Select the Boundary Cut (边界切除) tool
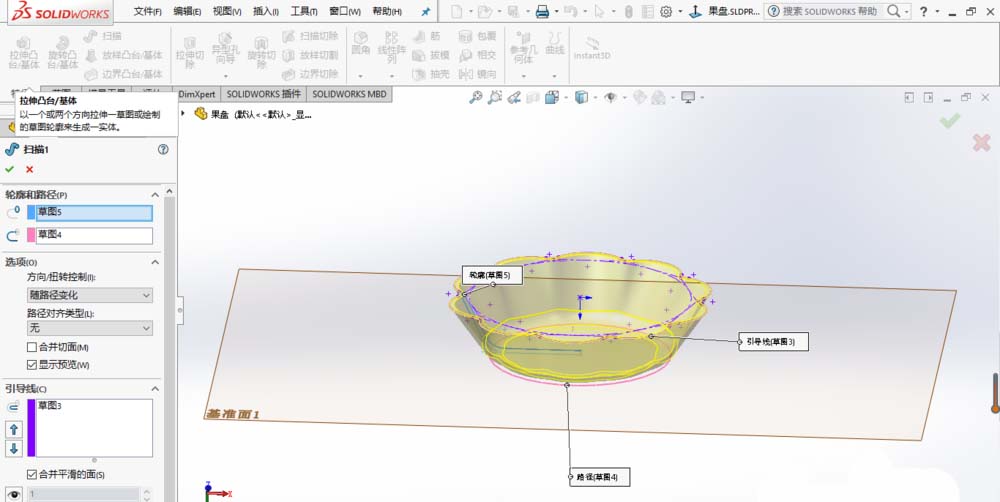 [310, 74]
